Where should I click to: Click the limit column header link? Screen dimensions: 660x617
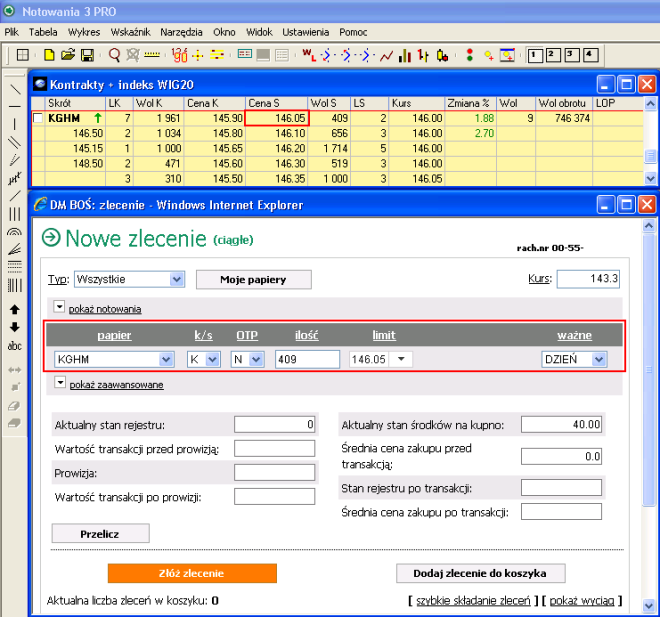pyautogui.click(x=384, y=335)
